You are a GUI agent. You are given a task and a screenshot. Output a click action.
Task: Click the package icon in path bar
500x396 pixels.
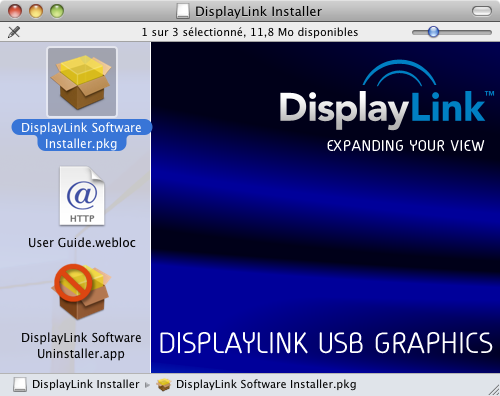click(163, 385)
